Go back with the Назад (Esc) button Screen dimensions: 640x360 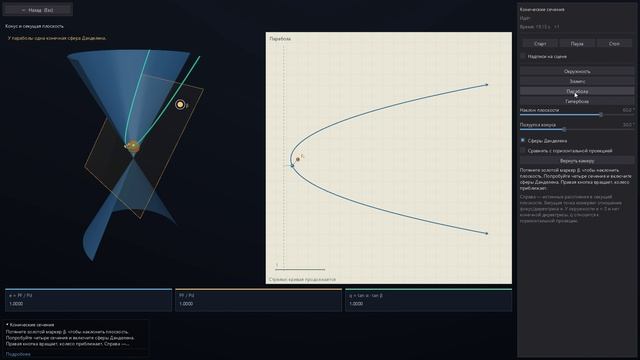[x=38, y=10]
